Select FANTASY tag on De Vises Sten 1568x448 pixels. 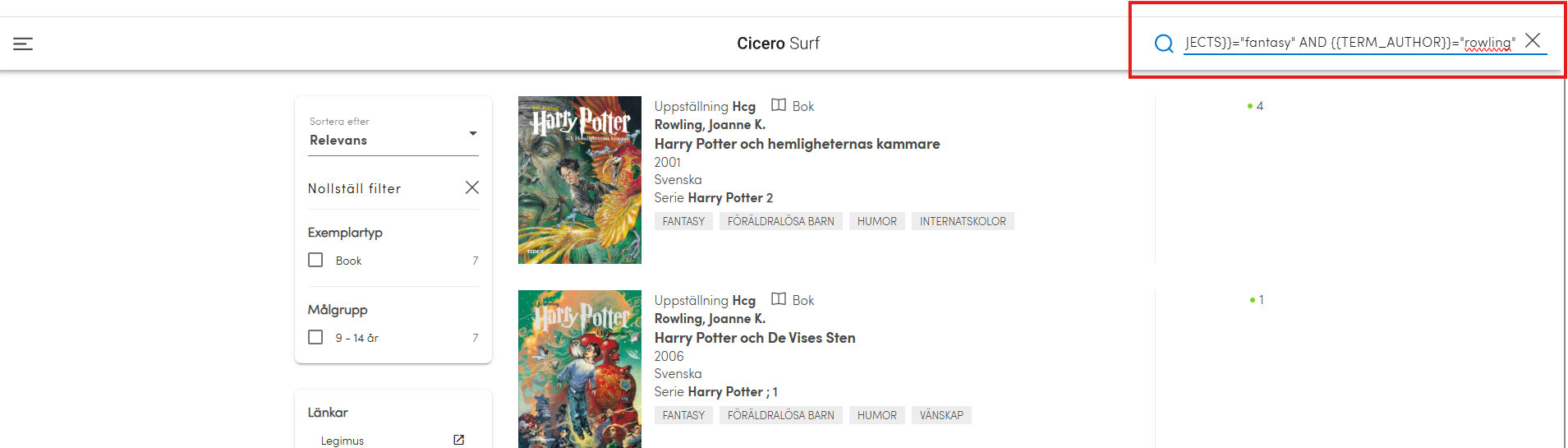click(683, 415)
